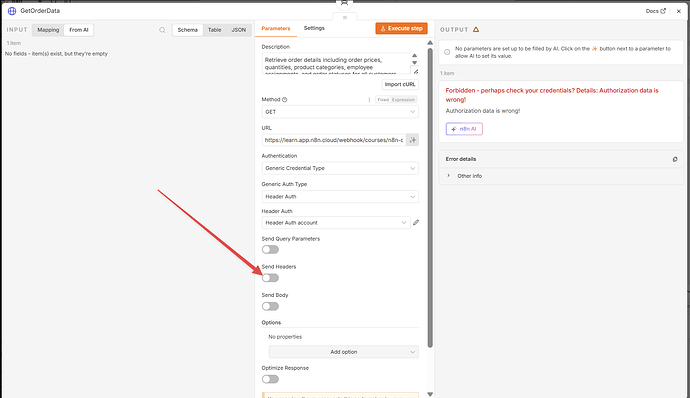Click parameters scrollbar down arrow
Viewport: 690px width, 398px height.
click(x=430, y=394)
